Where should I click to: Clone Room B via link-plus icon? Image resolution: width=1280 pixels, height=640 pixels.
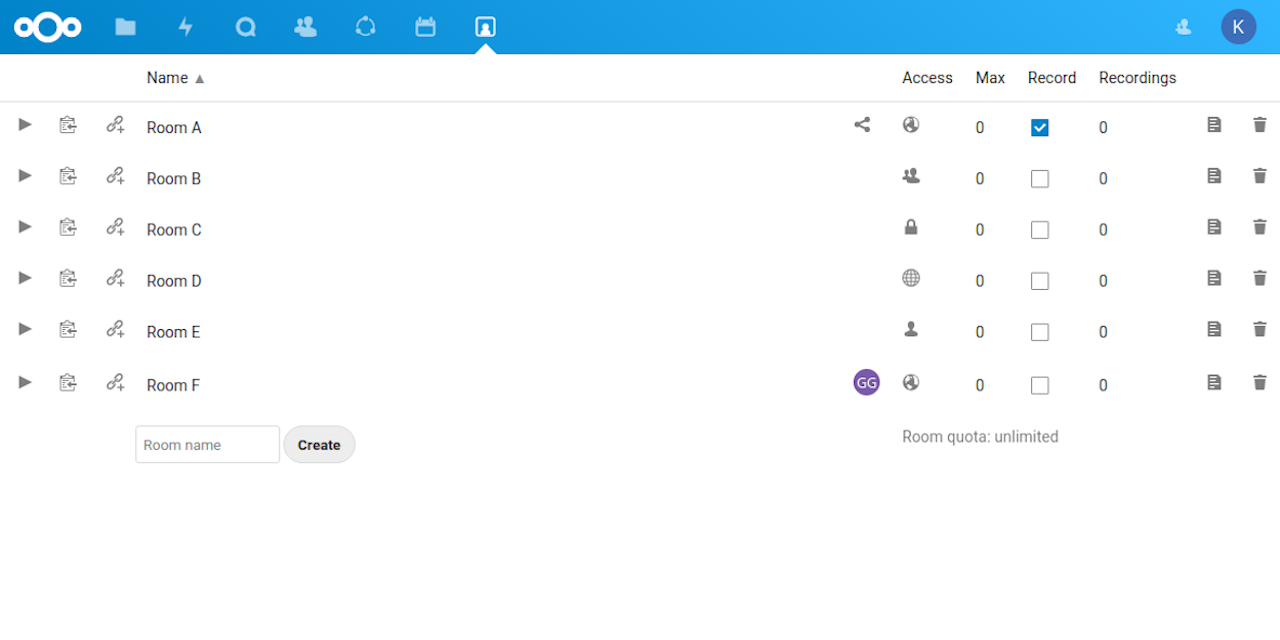(115, 176)
